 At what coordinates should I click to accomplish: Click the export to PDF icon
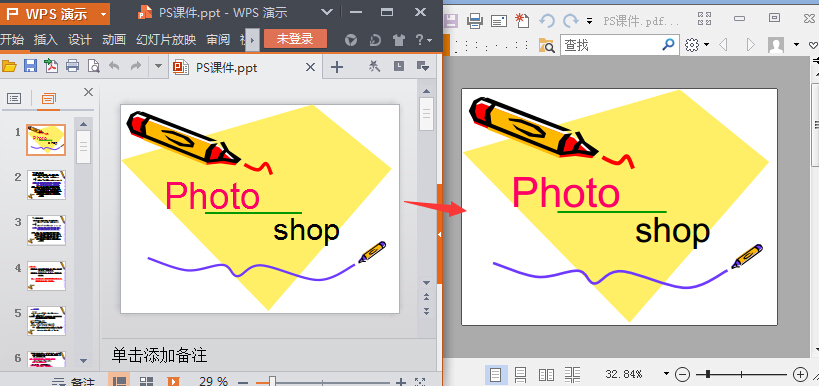pyautogui.click(x=51, y=66)
